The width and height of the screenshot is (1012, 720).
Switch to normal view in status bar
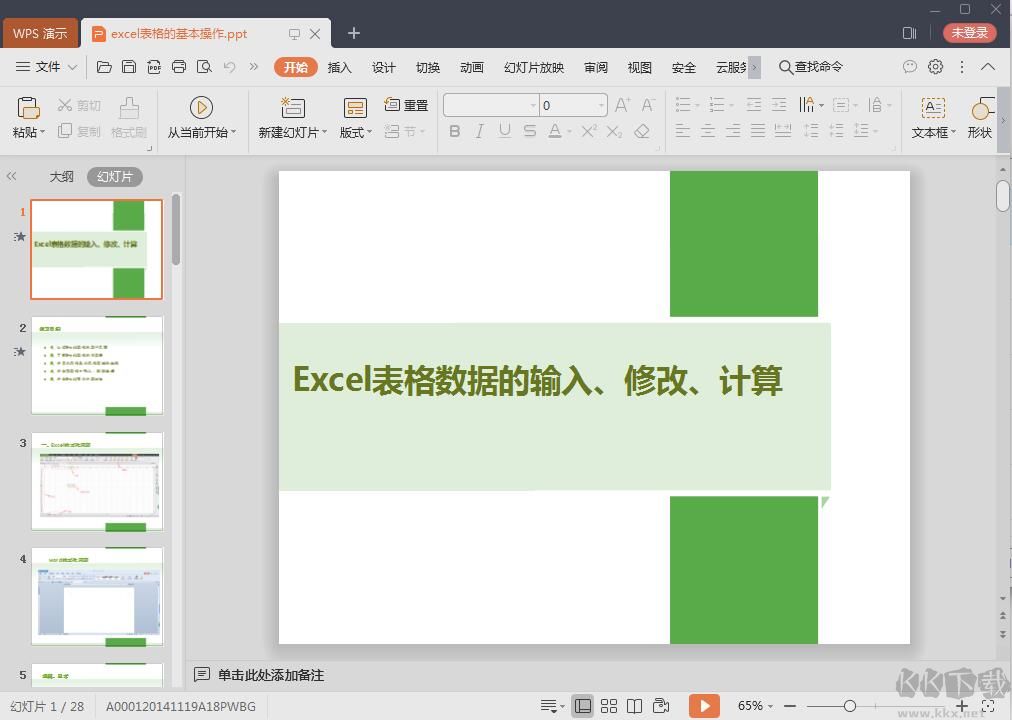(583, 706)
